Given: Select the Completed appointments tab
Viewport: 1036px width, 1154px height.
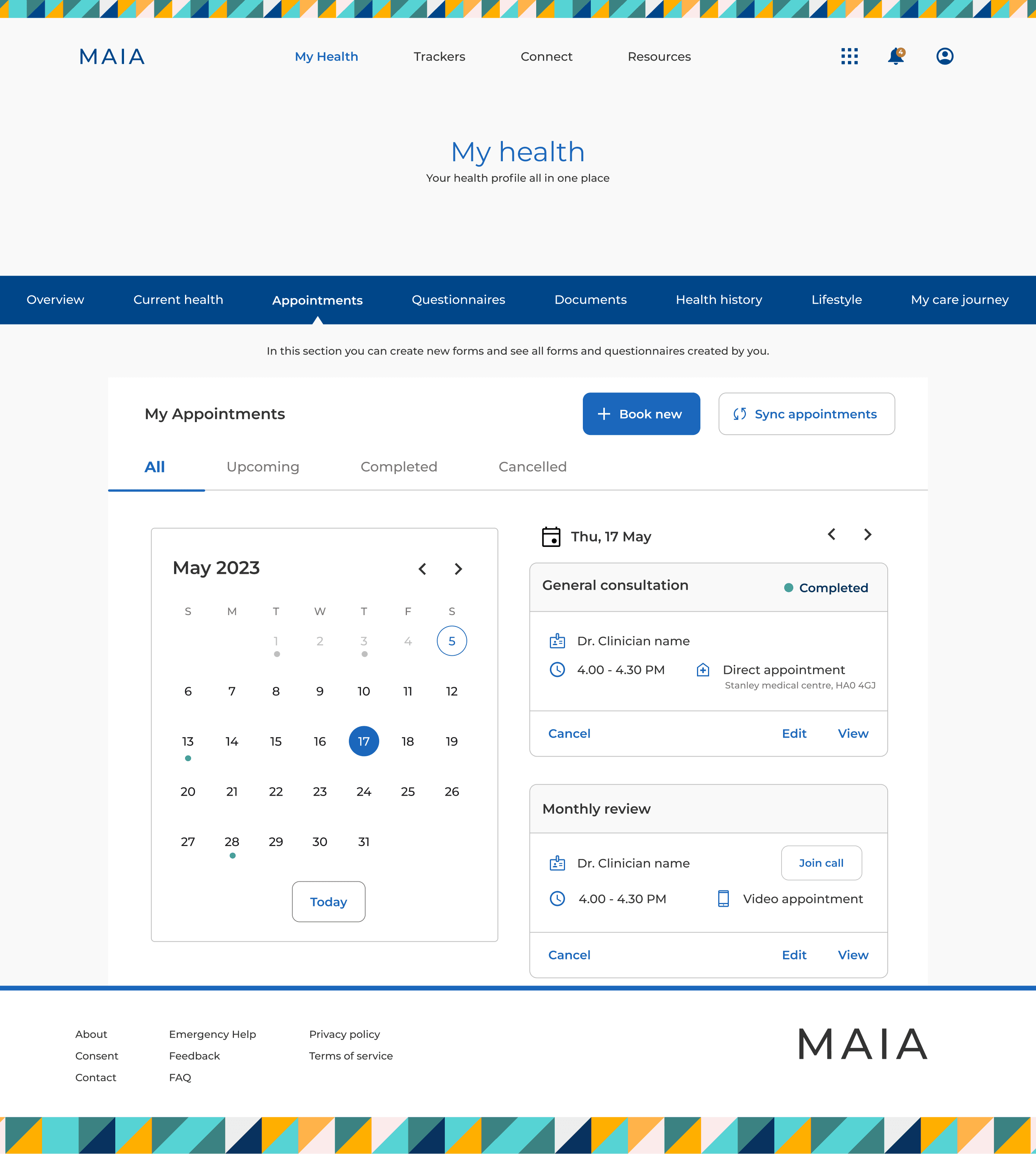Looking at the screenshot, I should click(x=399, y=466).
